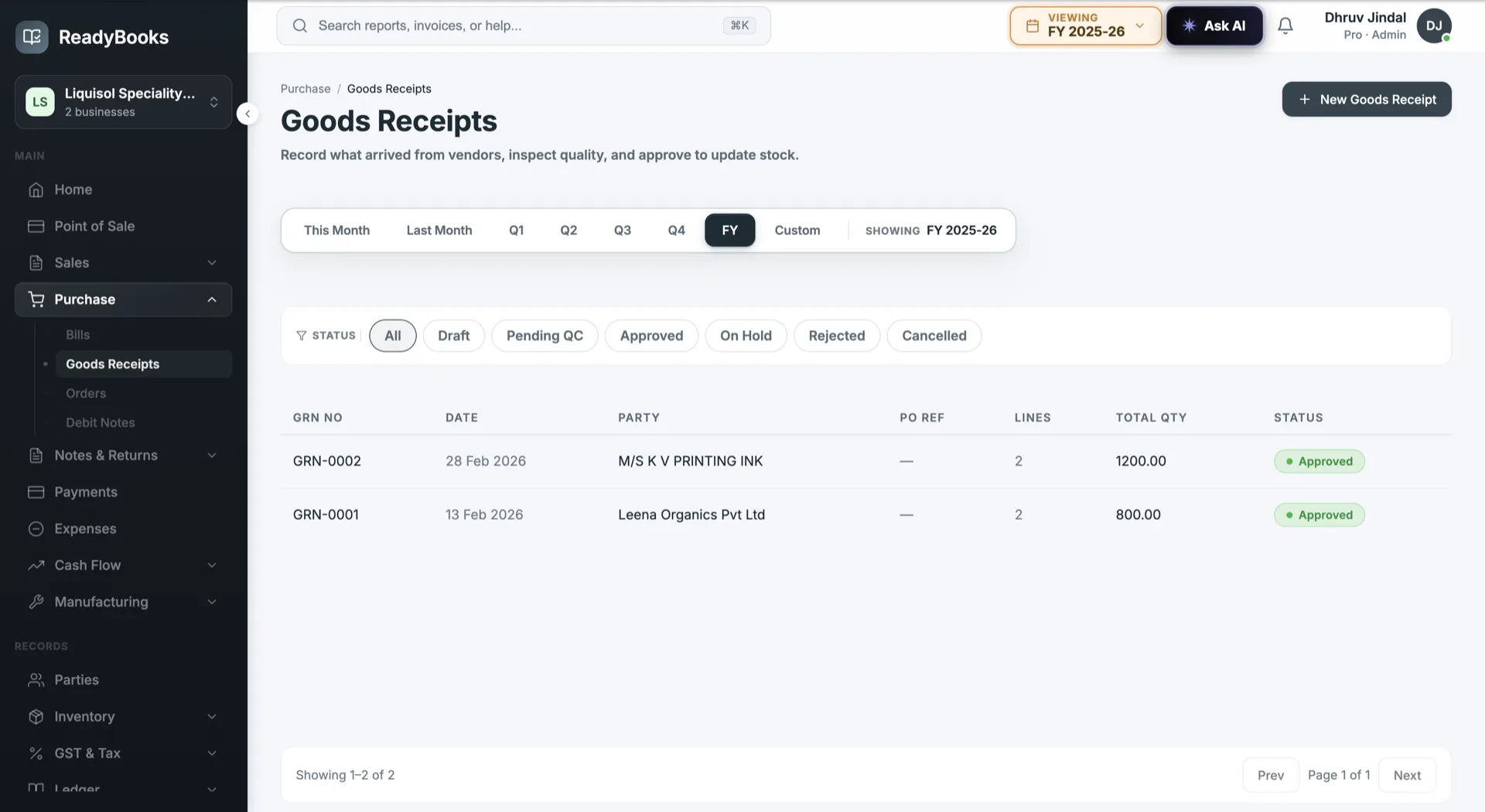Click the search magnifier icon

pos(300,26)
